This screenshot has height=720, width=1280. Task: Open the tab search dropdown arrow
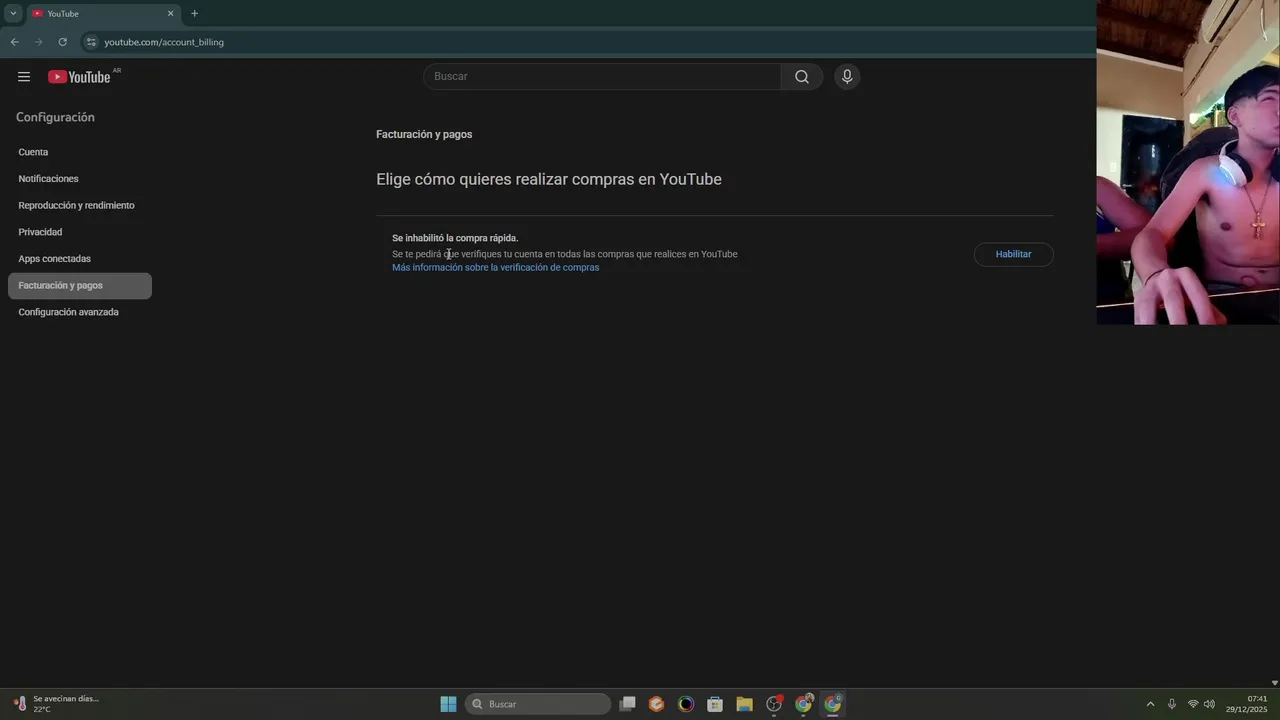13,13
